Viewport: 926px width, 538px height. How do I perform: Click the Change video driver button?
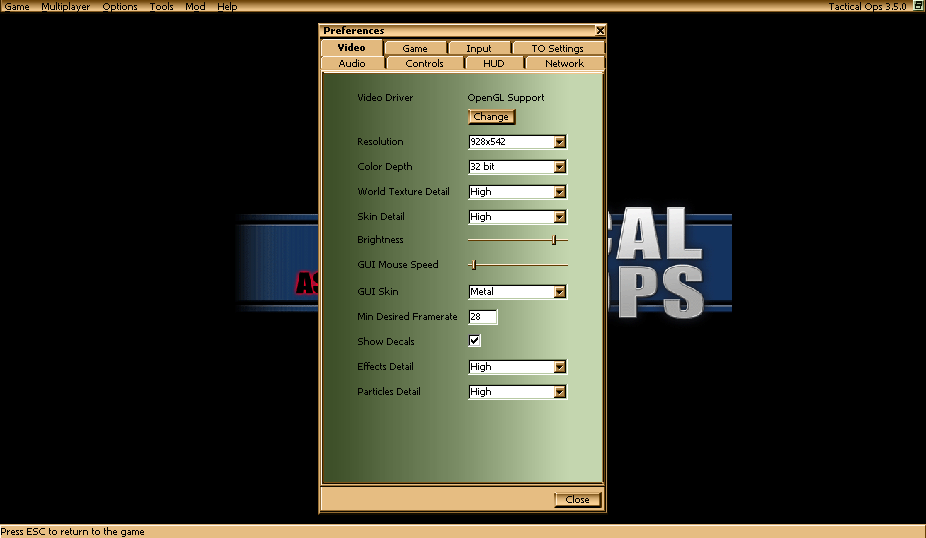click(x=491, y=117)
